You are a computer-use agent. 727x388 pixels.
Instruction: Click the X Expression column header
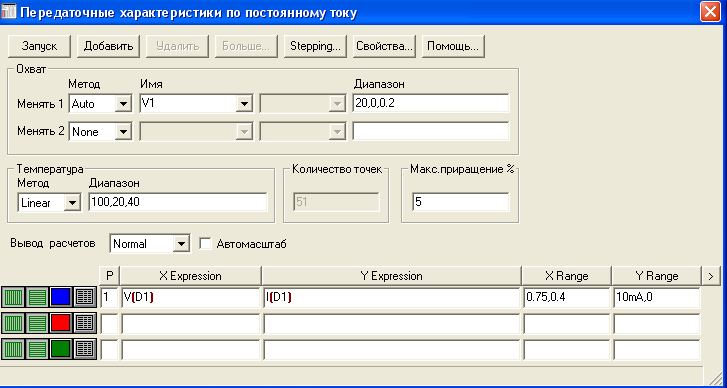pyautogui.click(x=191, y=276)
